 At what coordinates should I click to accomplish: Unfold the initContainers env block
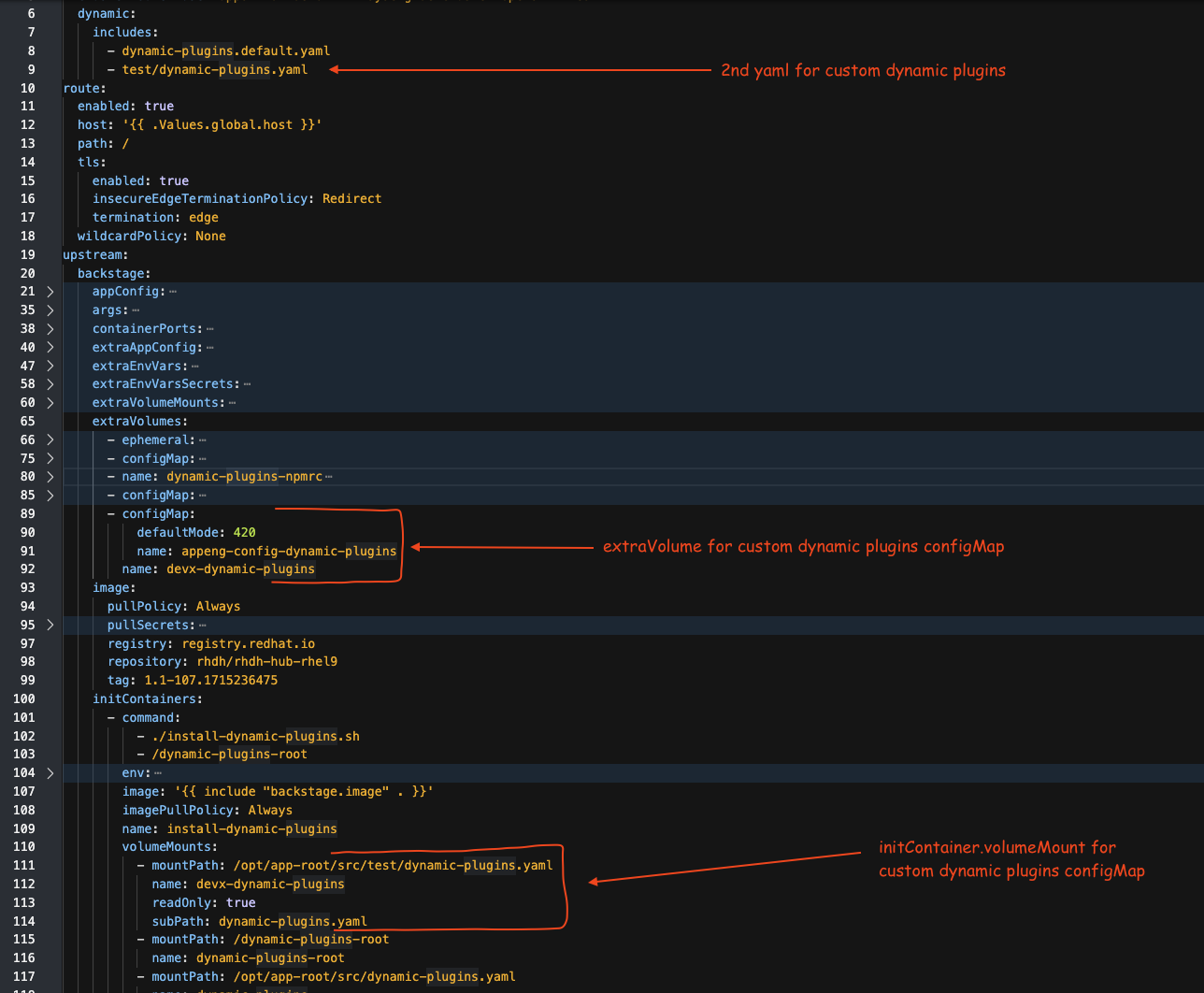[50, 773]
